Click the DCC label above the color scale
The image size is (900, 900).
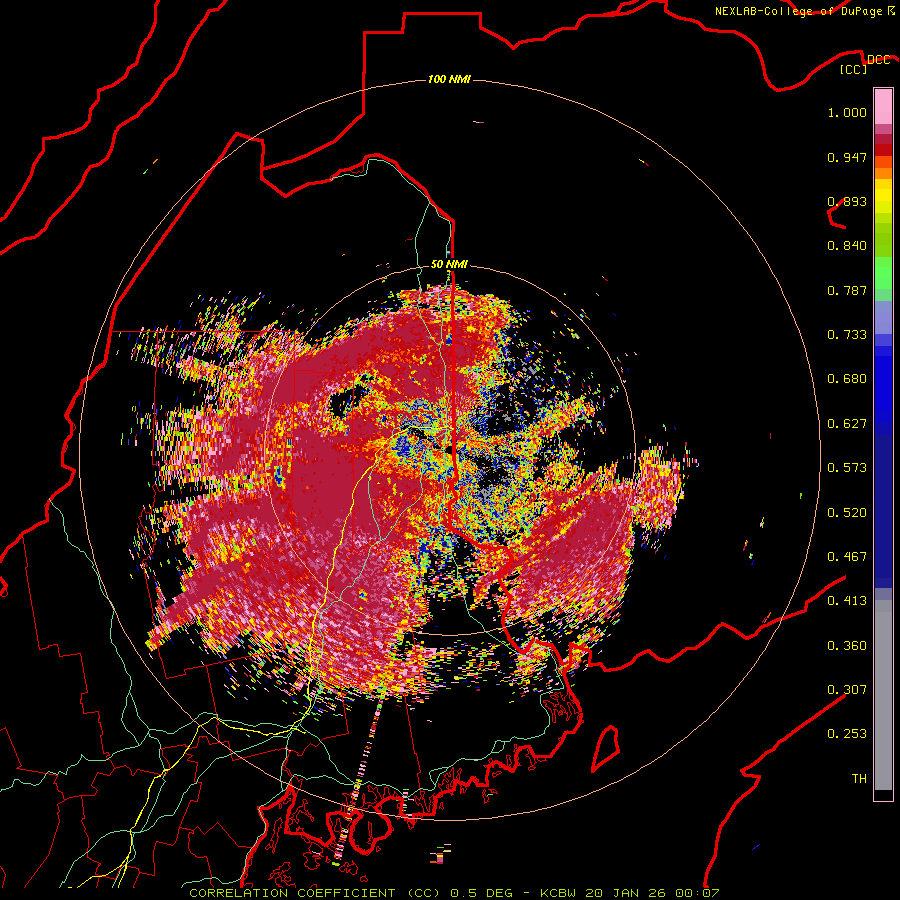878,60
